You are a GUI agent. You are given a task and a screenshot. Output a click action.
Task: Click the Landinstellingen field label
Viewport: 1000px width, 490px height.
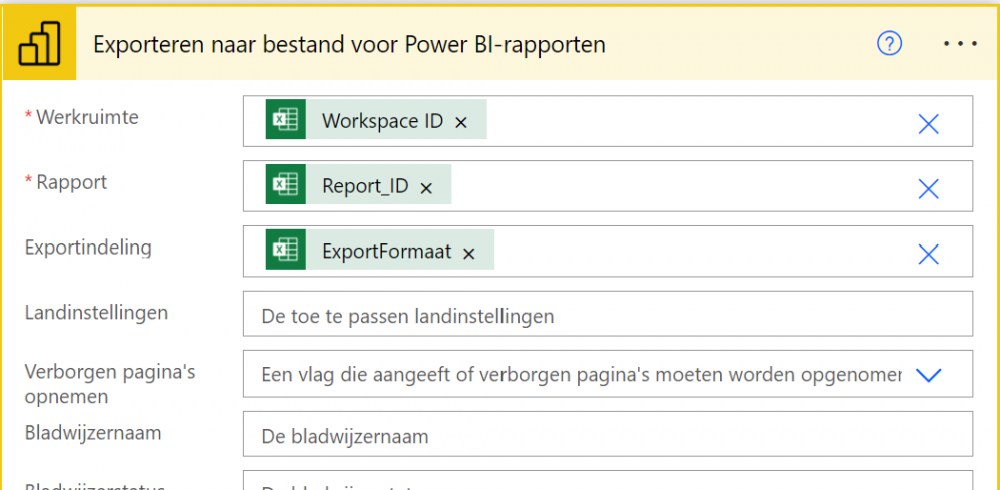click(x=96, y=313)
